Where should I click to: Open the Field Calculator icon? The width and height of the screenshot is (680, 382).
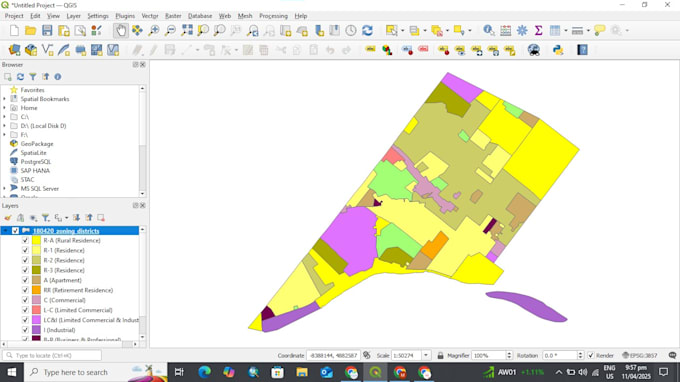(x=505, y=30)
